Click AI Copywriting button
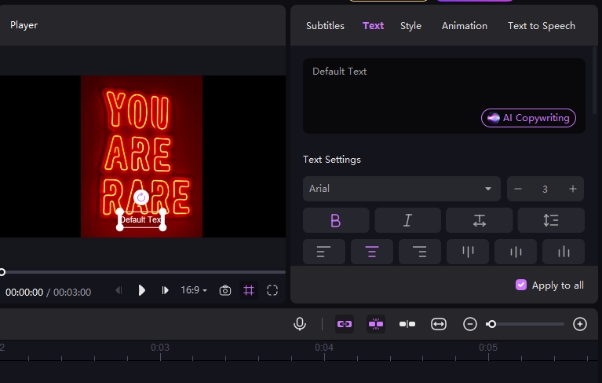Screen dimensions: 602x383 click(528, 118)
